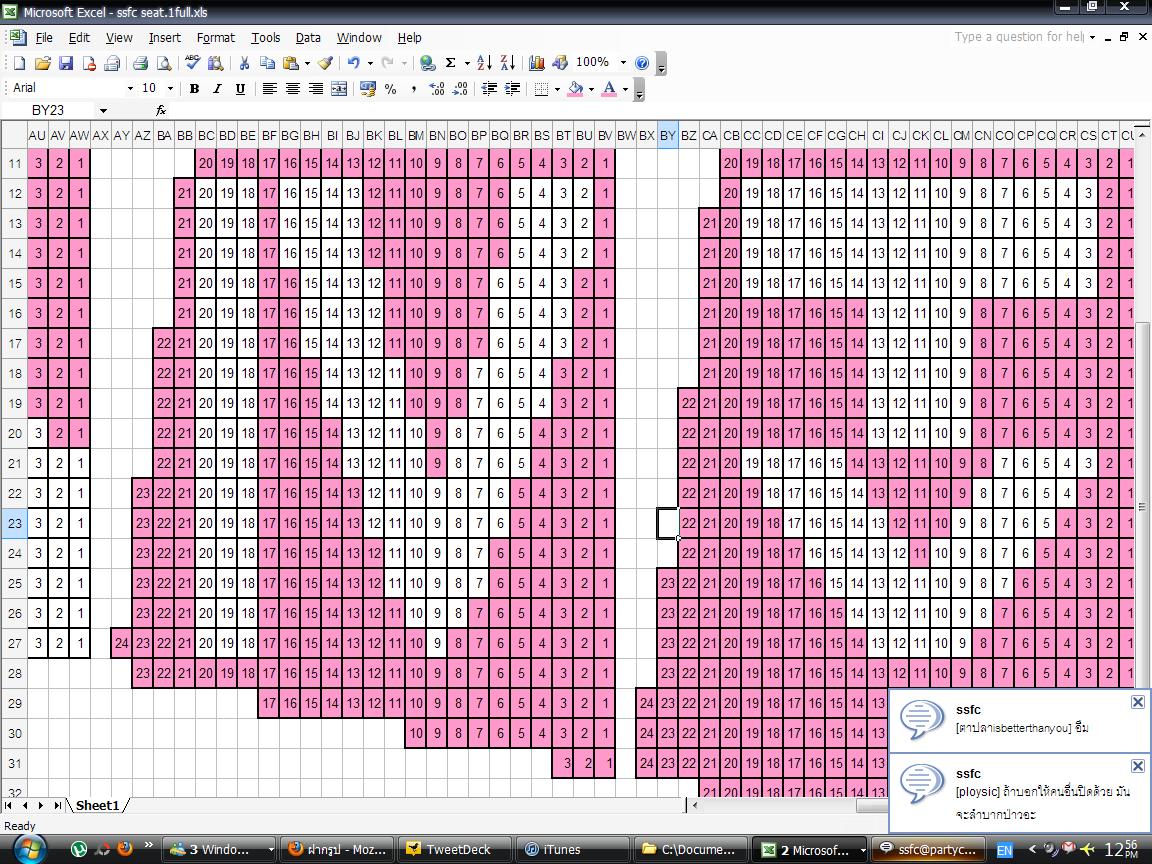
Task: Click the Type a question for help box
Action: (x=1019, y=37)
